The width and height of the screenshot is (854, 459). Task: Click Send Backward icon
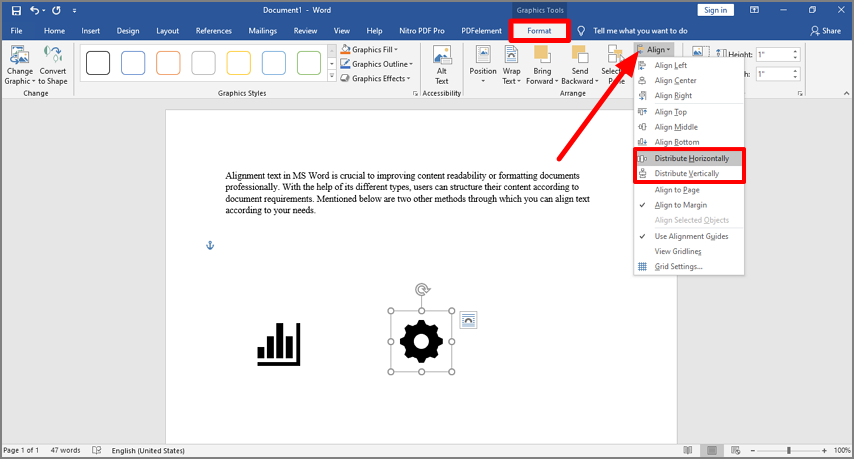[x=580, y=55]
